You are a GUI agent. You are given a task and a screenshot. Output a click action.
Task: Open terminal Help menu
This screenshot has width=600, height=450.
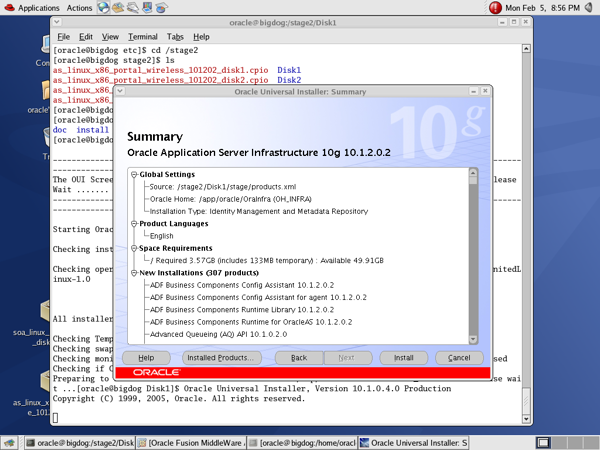coord(201,37)
